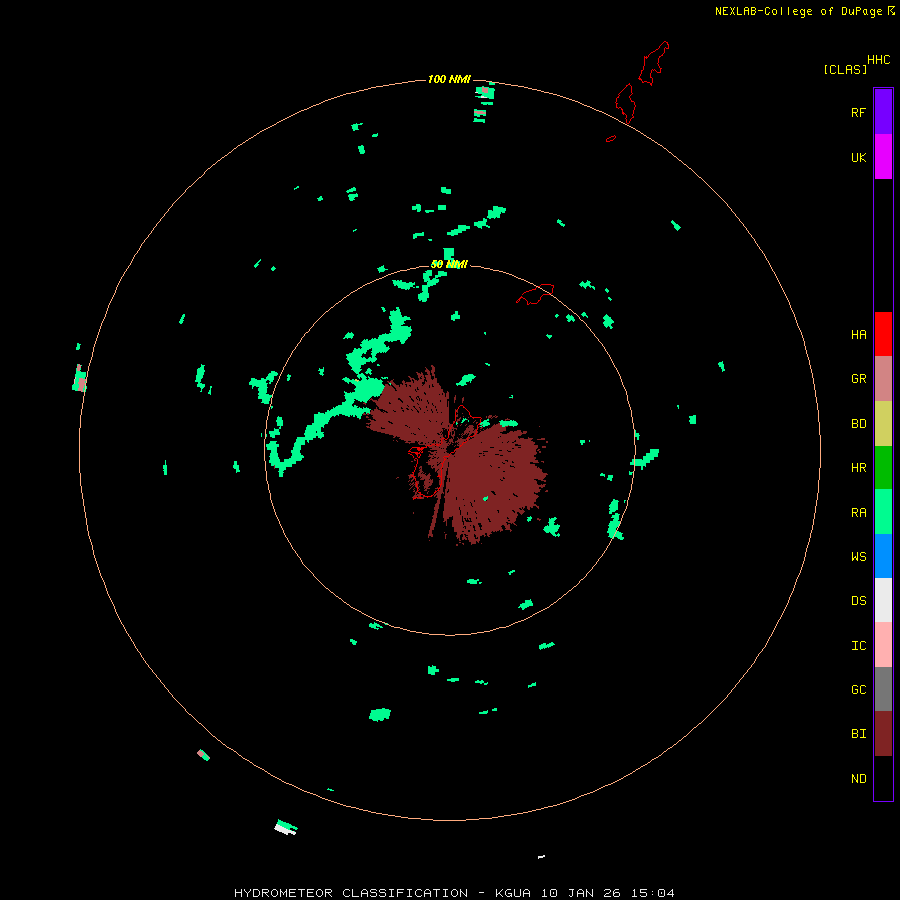900x900 pixels.
Task: Click the GC legend label
Action: click(x=858, y=689)
